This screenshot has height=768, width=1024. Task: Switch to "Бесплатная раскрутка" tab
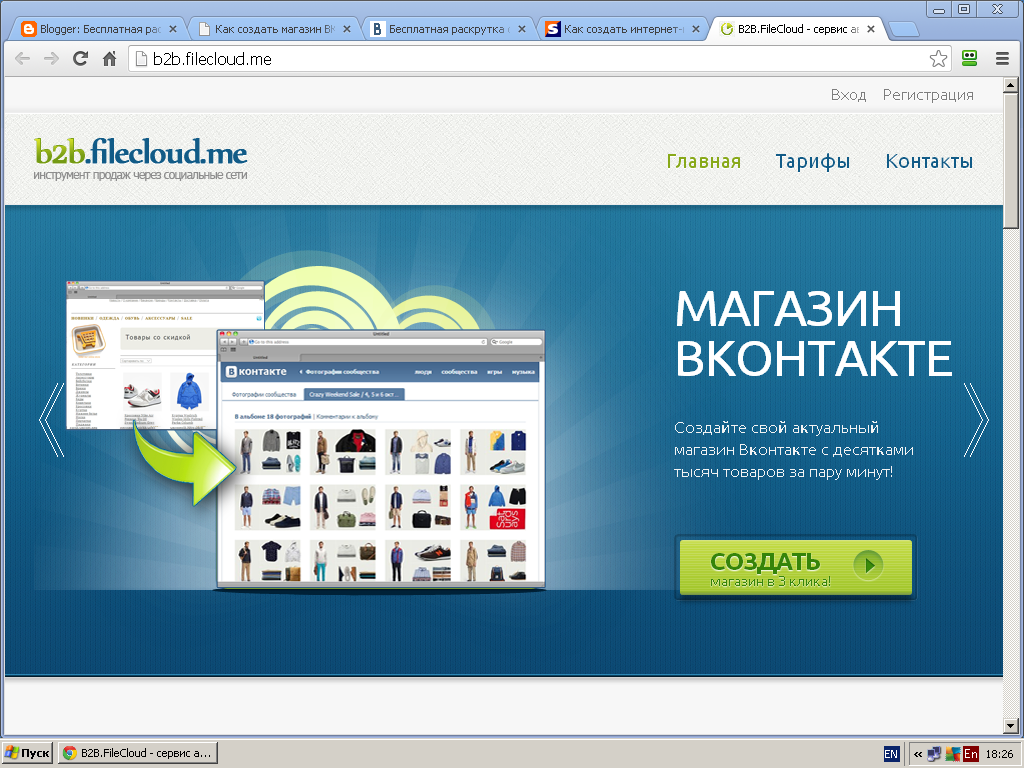tap(447, 29)
